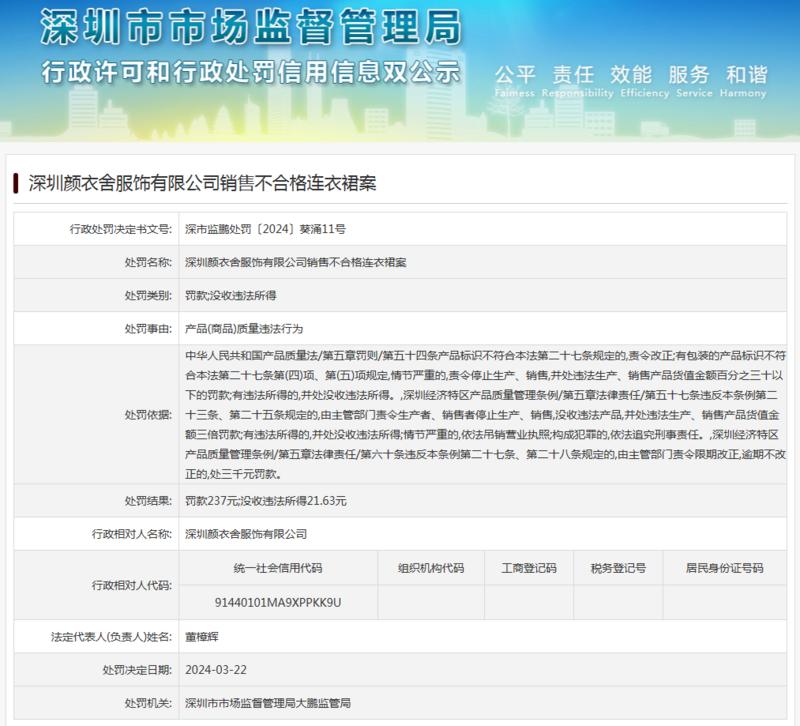Click the label 行政相对人名称
The image size is (800, 726).
132,534
